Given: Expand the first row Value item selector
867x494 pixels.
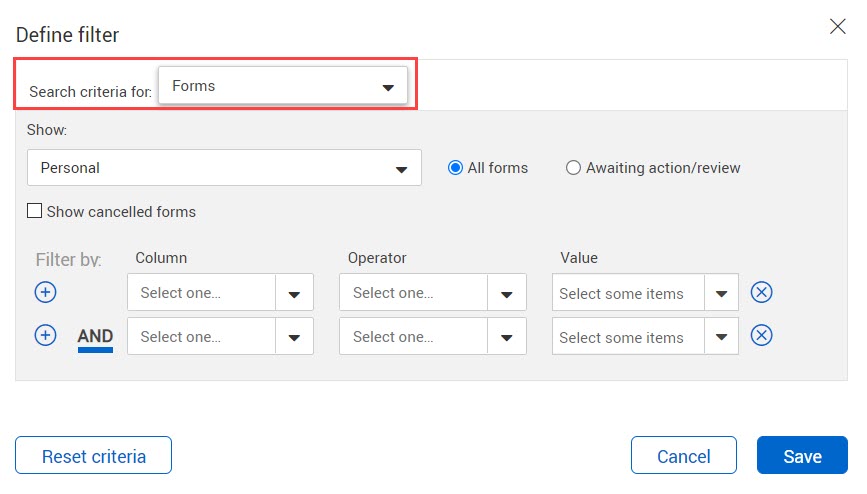Looking at the screenshot, I should 645,292.
